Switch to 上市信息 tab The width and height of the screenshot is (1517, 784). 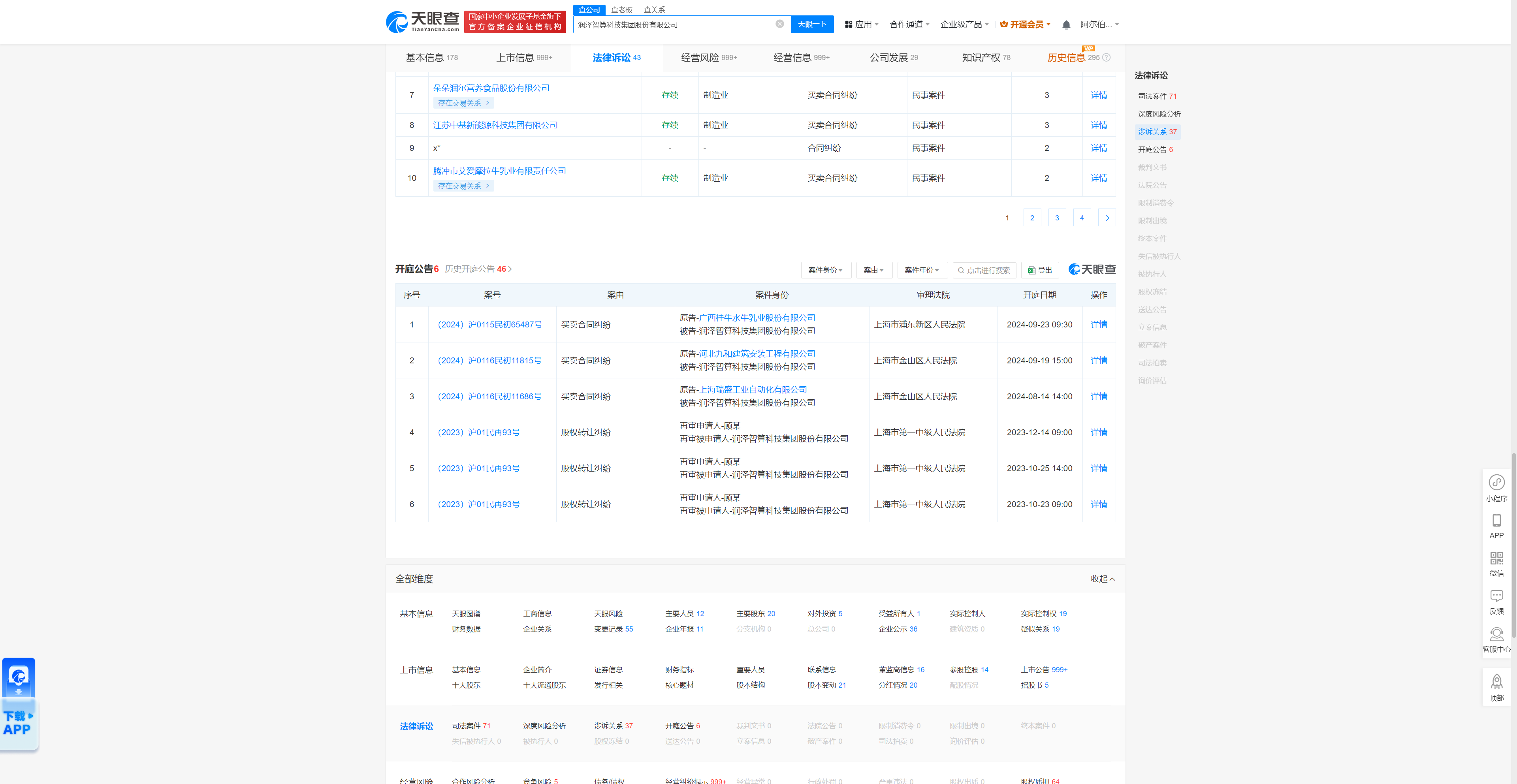pos(524,58)
